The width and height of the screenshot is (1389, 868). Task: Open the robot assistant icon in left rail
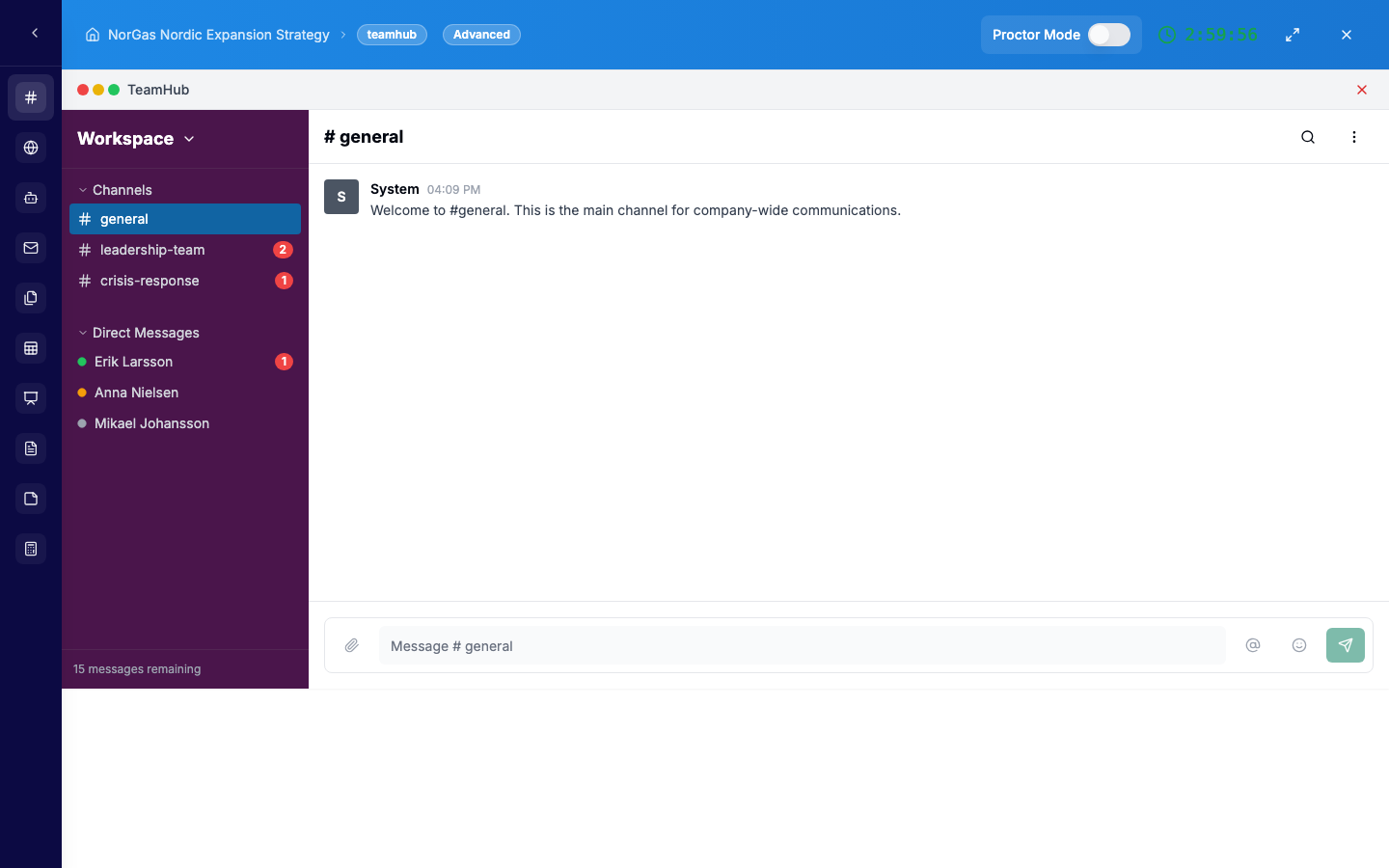pos(31,198)
